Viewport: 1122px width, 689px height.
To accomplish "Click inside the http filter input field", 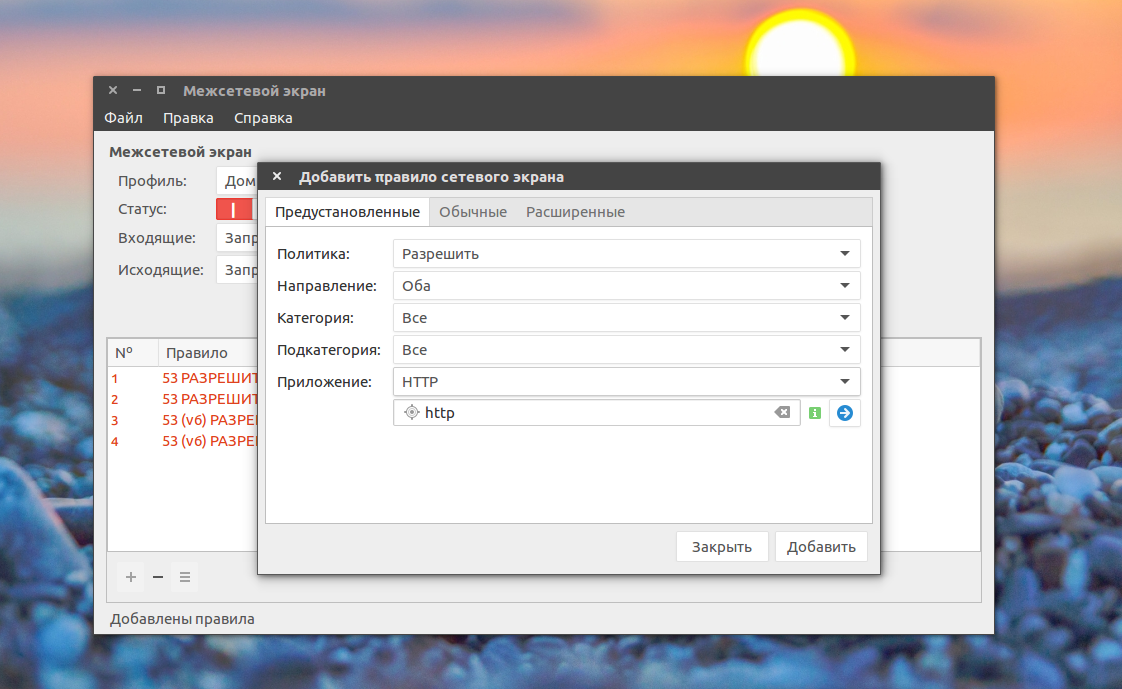I will (x=596, y=413).
